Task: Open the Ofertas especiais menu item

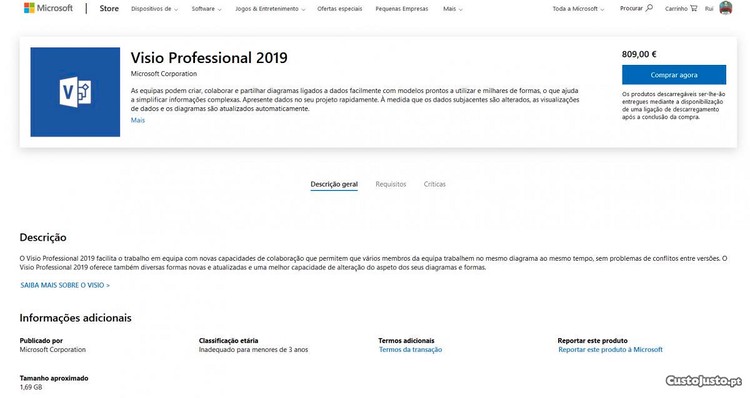Action: (x=340, y=9)
